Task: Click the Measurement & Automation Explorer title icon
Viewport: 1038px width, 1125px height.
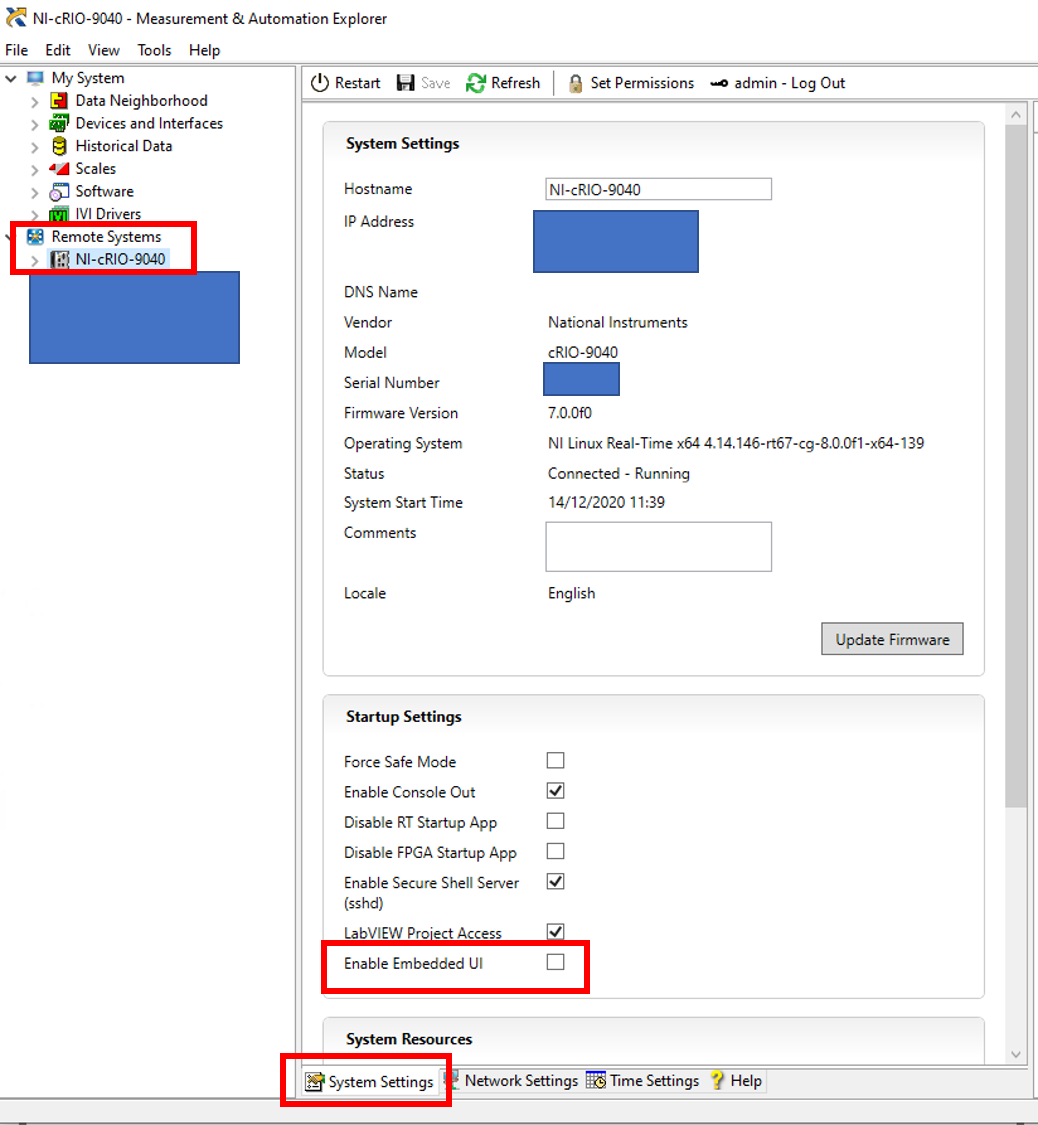Action: pyautogui.click(x=15, y=17)
